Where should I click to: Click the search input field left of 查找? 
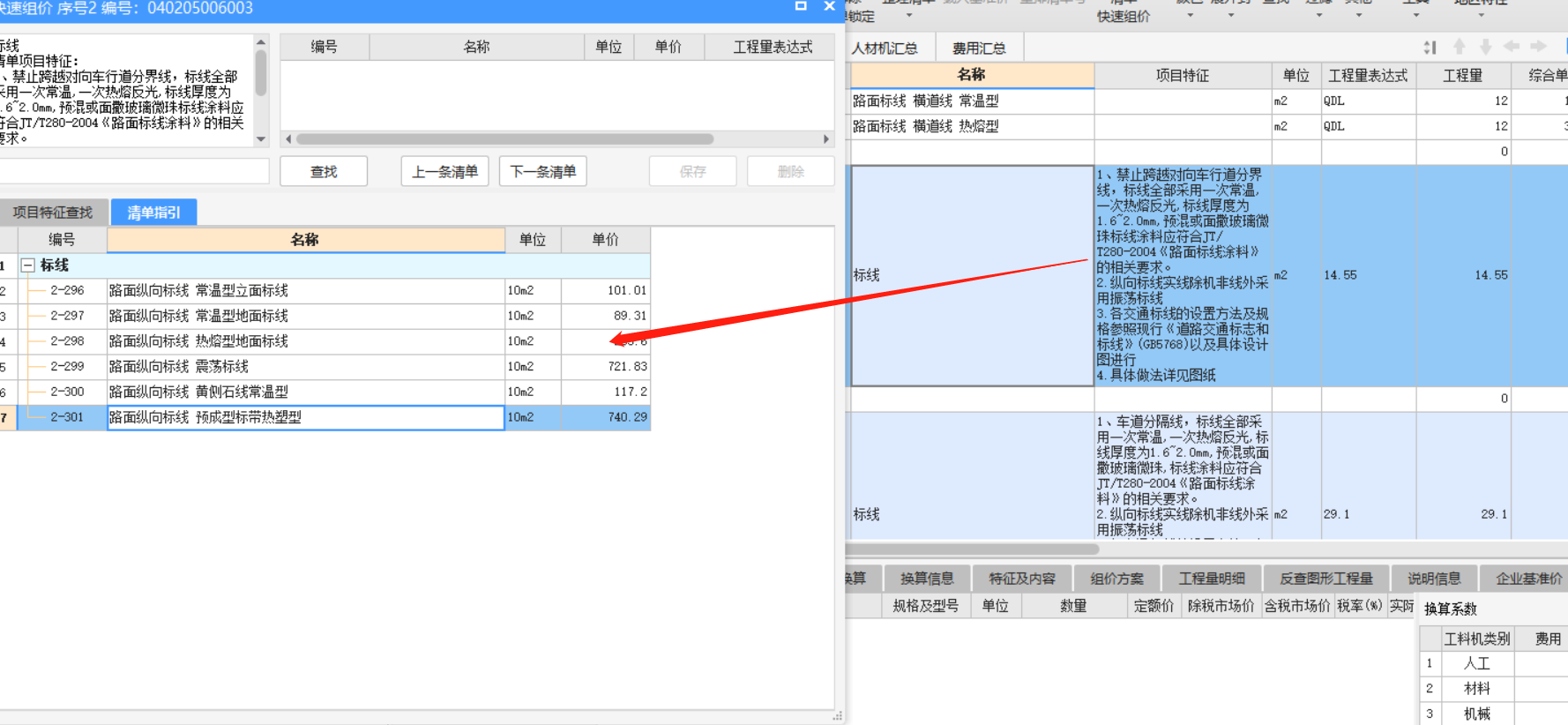click(134, 171)
